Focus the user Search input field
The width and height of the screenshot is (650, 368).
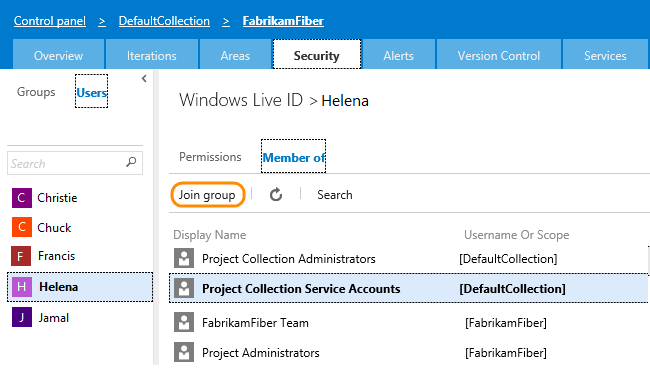coord(75,163)
